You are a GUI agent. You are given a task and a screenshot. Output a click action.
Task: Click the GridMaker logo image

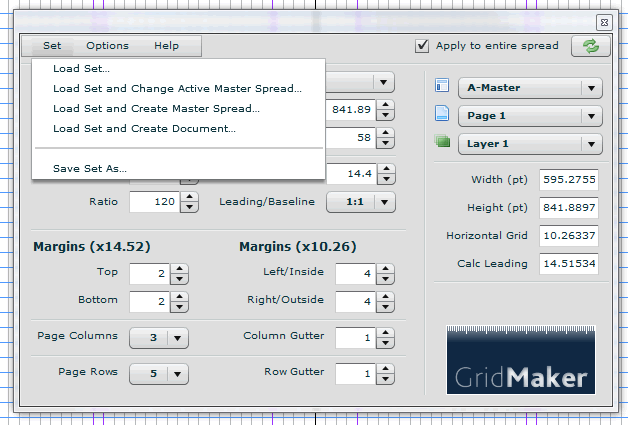pos(521,360)
